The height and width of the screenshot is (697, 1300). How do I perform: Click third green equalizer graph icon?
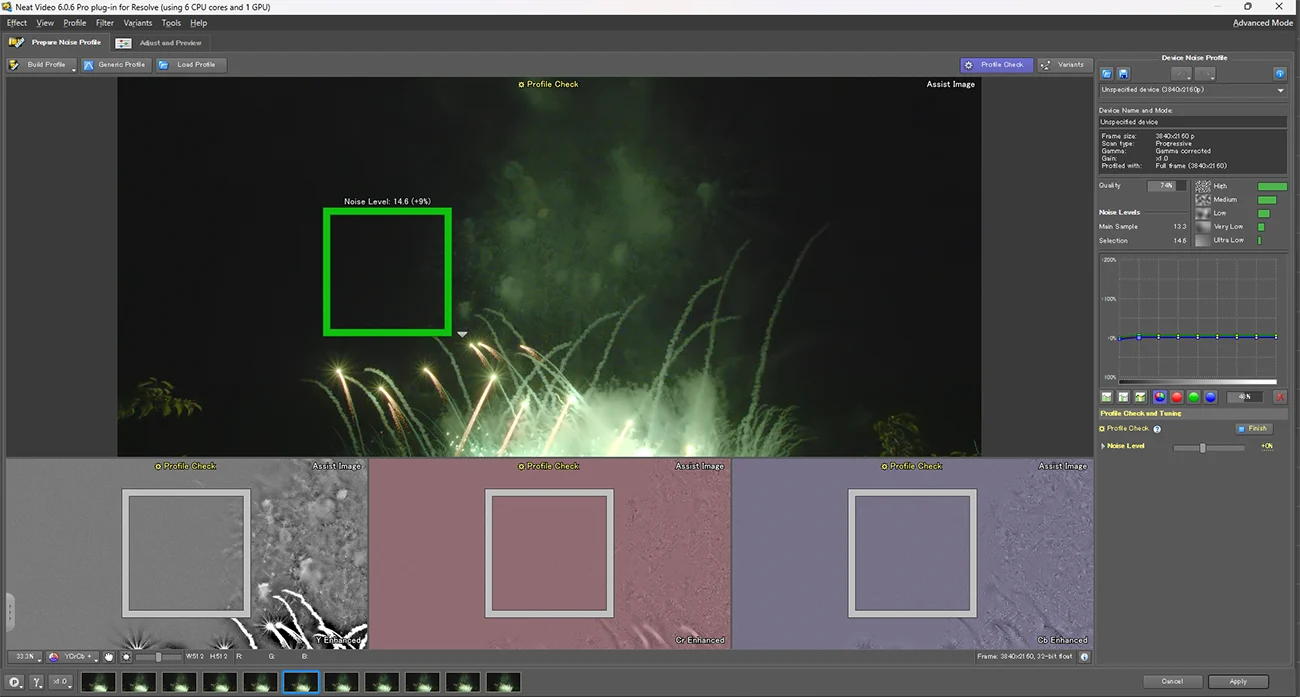point(1140,397)
